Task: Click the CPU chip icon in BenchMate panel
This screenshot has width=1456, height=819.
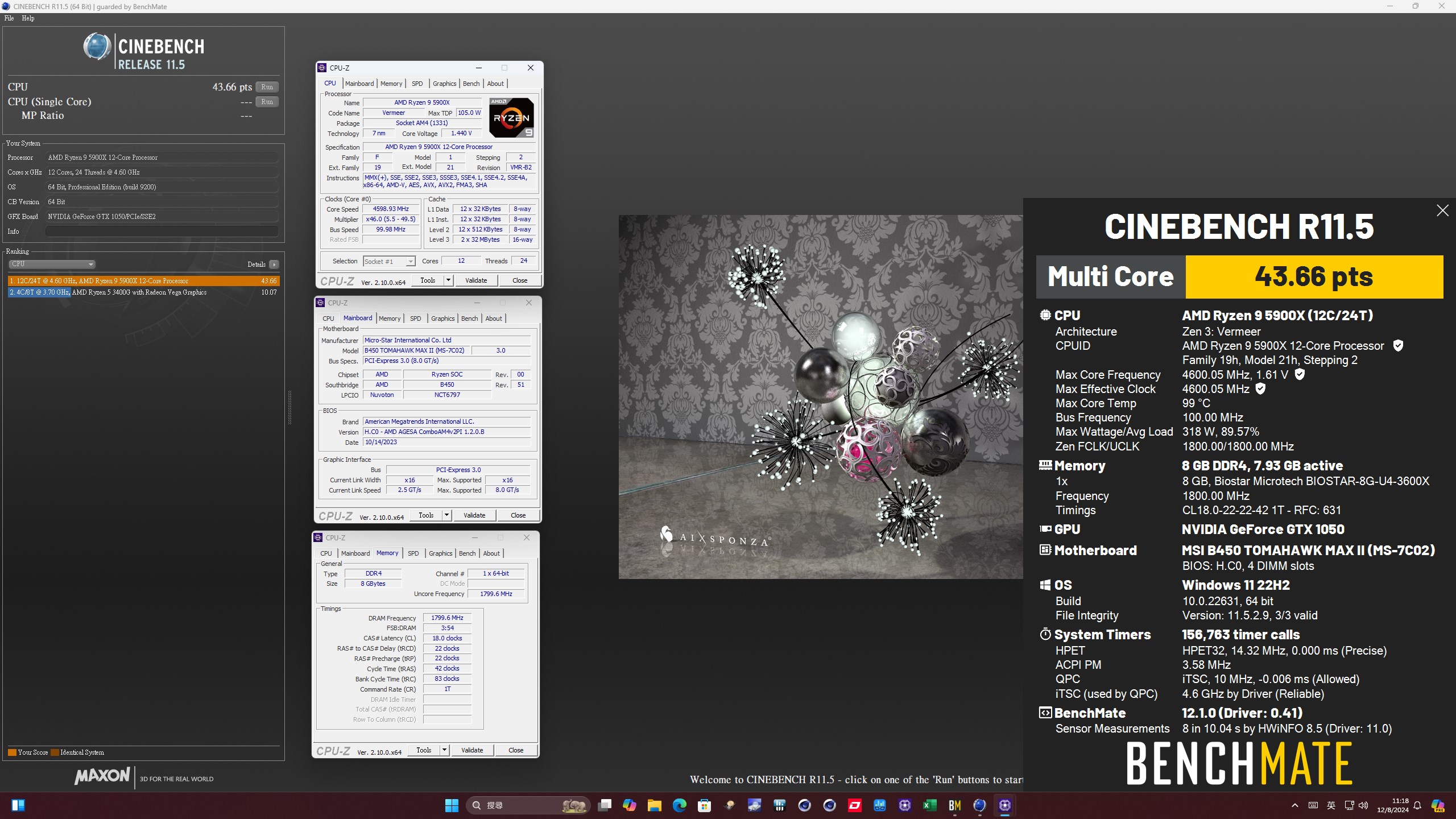Action: [1045, 315]
